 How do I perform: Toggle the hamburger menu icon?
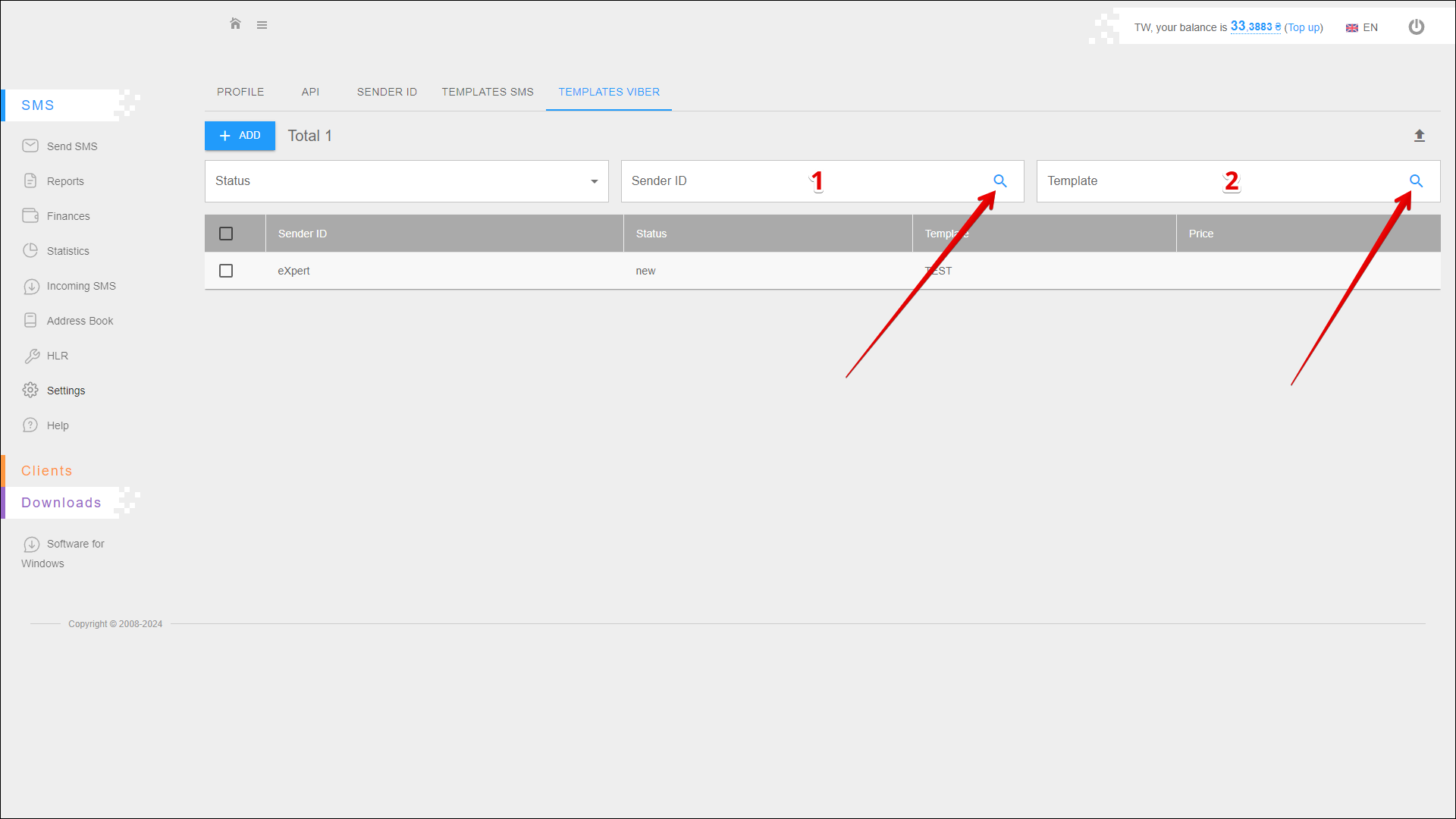point(262,25)
